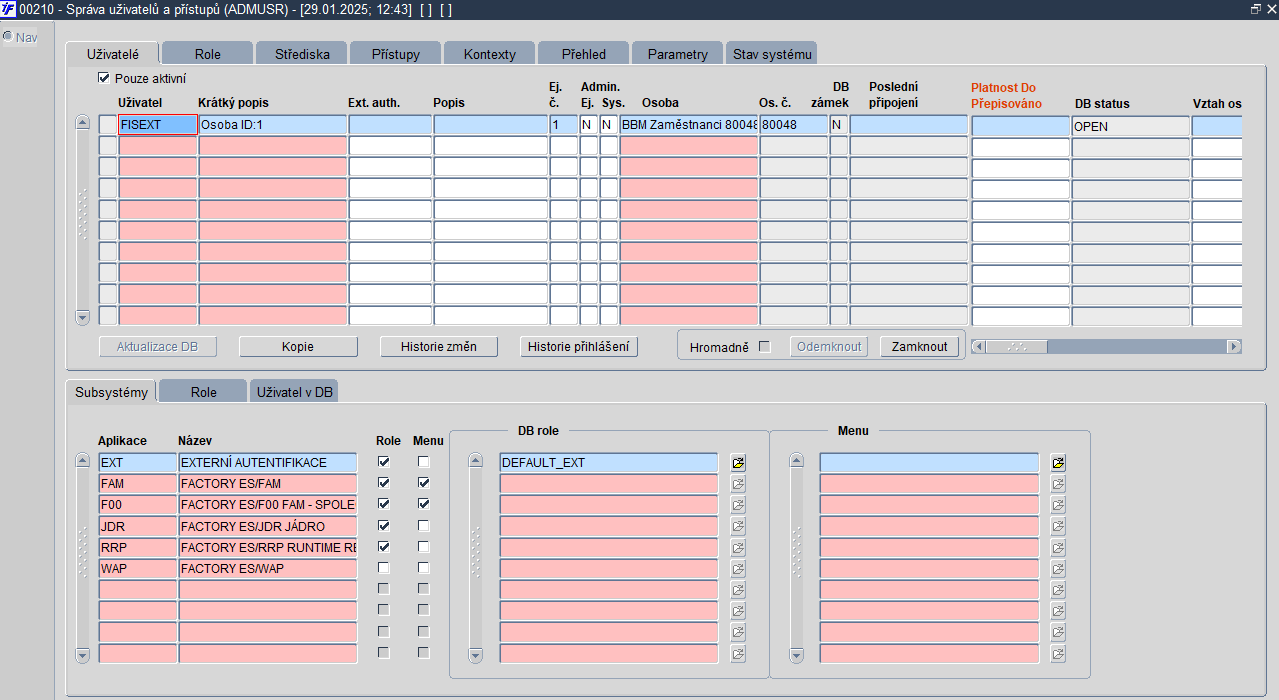This screenshot has height=700, width=1279.
Task: Open Historie přihlášení
Action: (579, 347)
